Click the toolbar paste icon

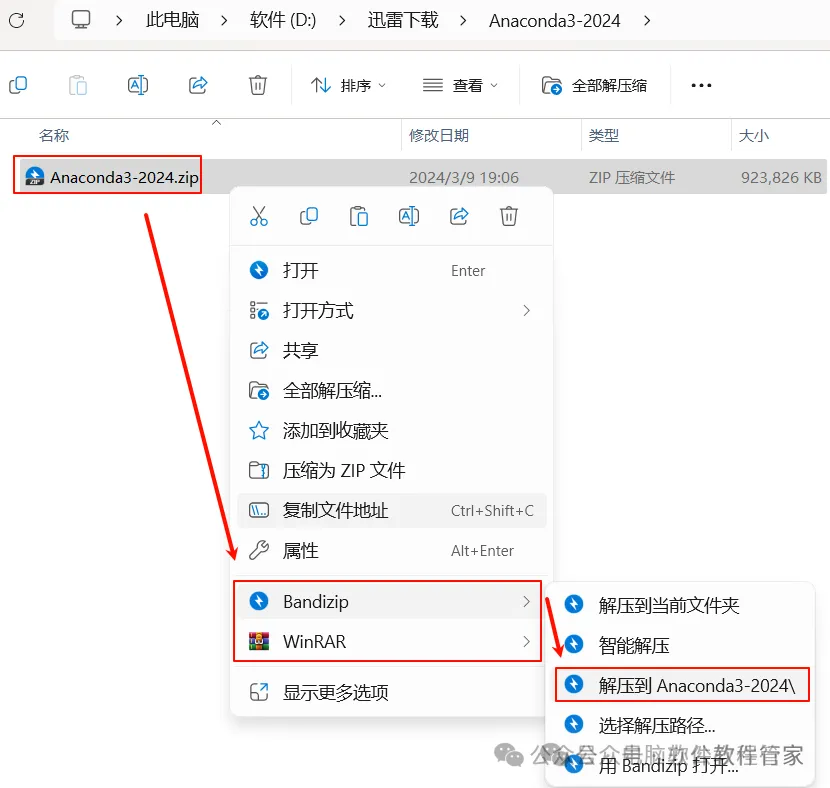78,85
